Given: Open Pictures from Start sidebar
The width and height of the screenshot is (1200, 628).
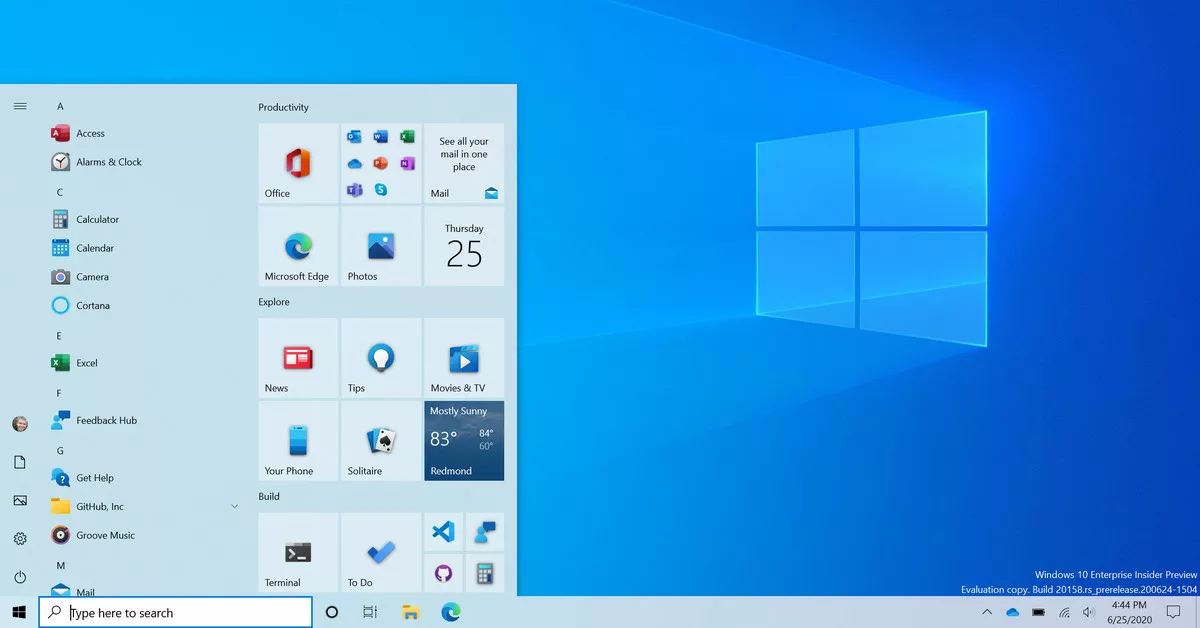Looking at the screenshot, I should (20, 500).
